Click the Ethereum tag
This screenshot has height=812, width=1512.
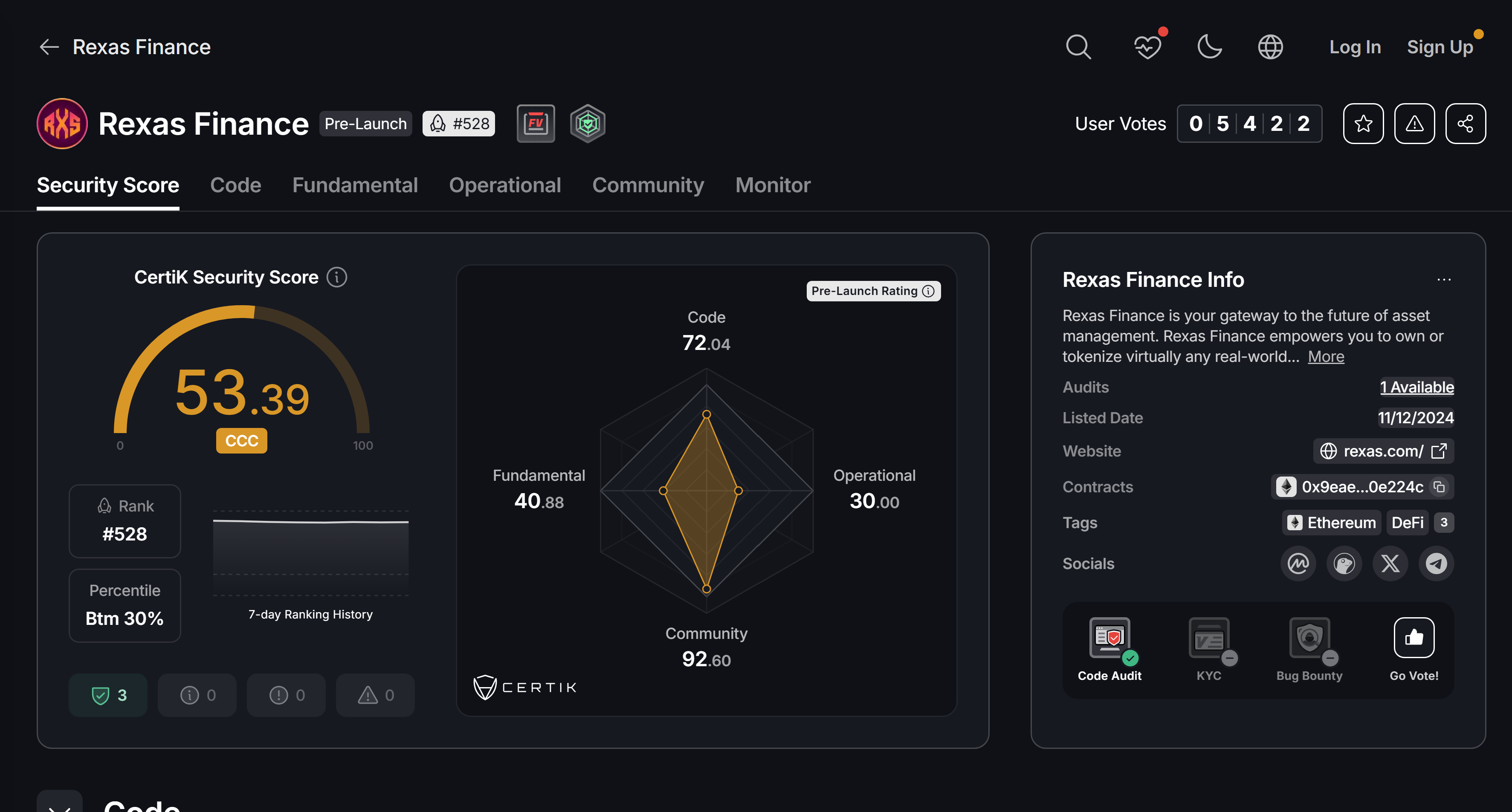(x=1331, y=523)
